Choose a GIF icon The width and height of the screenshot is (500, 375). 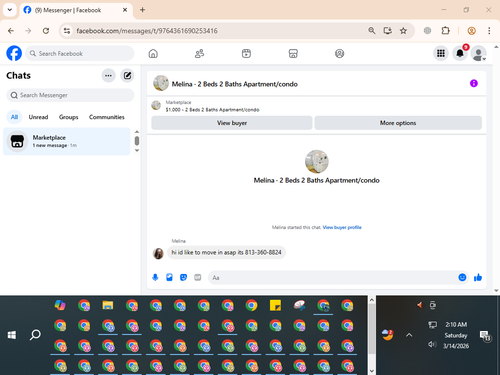(198, 277)
